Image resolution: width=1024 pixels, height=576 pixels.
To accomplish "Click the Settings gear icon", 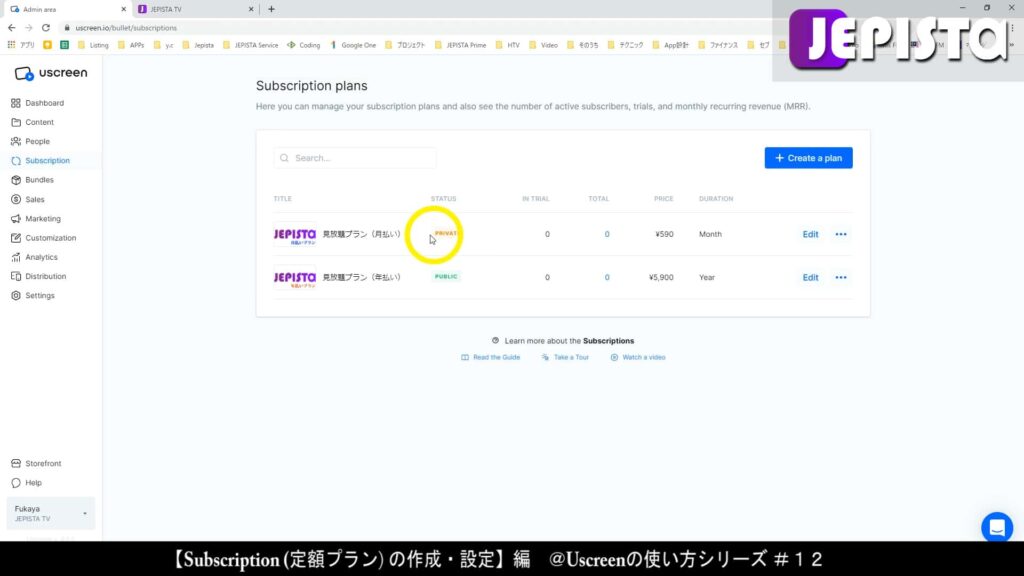I will pyautogui.click(x=16, y=296).
